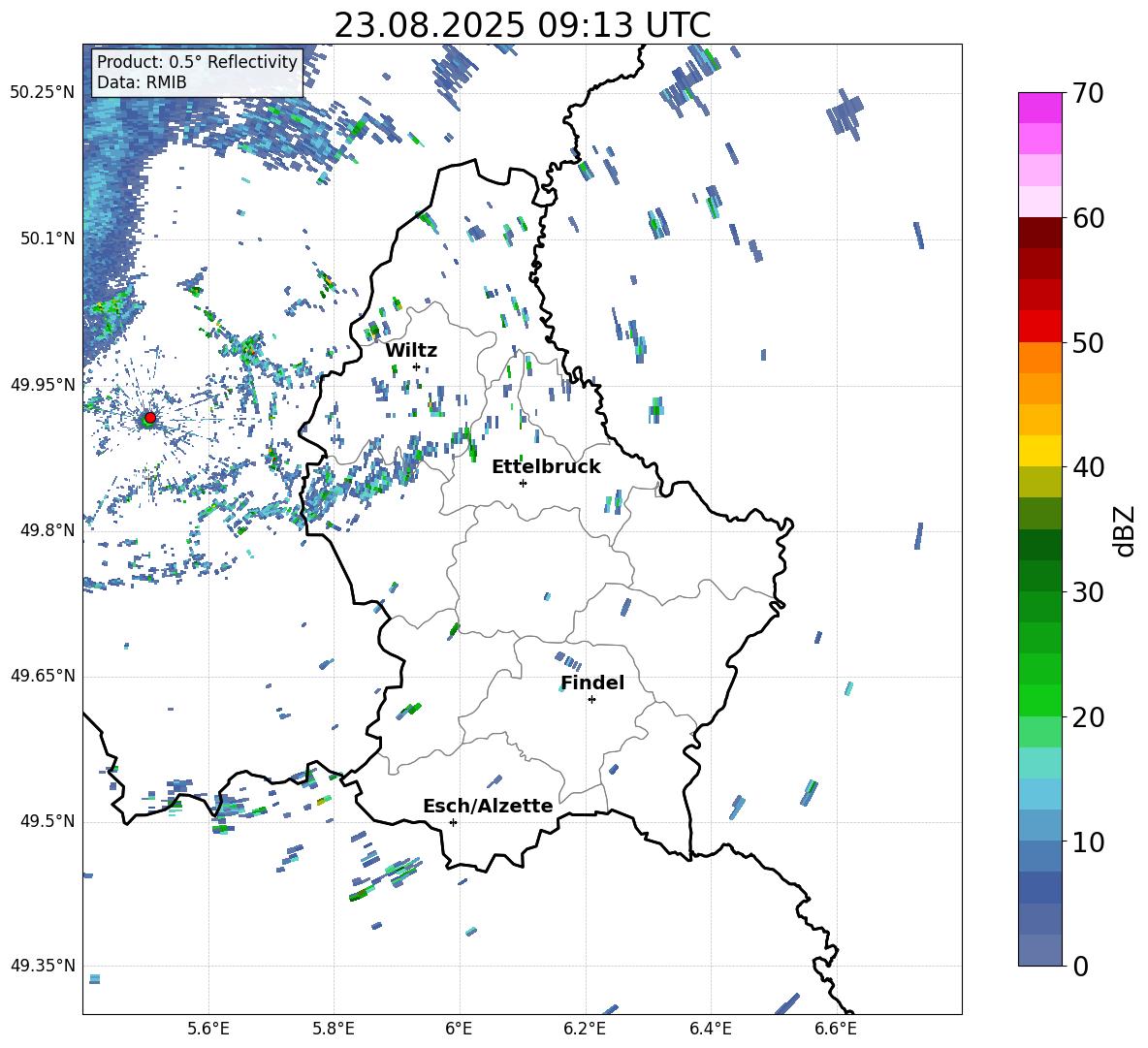Click the 50.25°N latitude label
Screen dimensions: 1148x1048
coord(43,93)
